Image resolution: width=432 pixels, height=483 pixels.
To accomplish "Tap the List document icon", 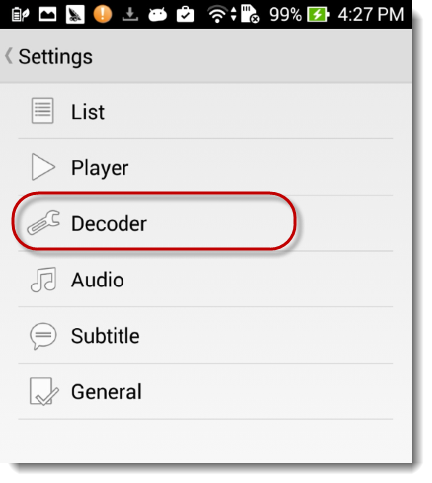I will point(42,110).
